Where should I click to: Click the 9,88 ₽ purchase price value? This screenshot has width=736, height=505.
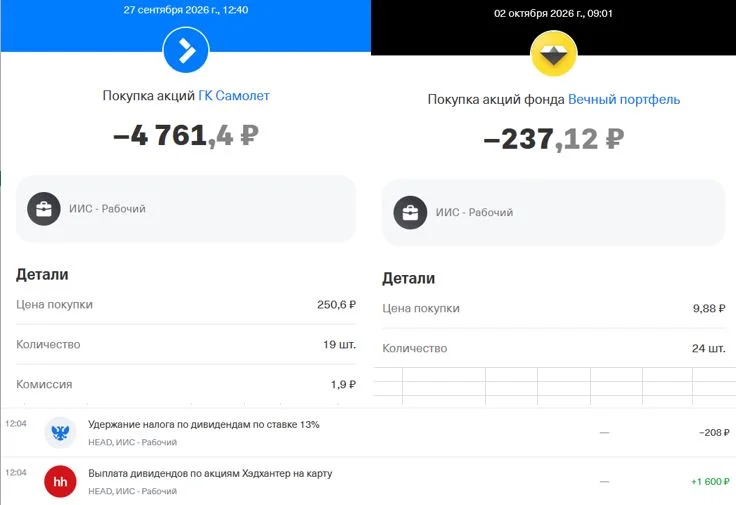coord(709,308)
